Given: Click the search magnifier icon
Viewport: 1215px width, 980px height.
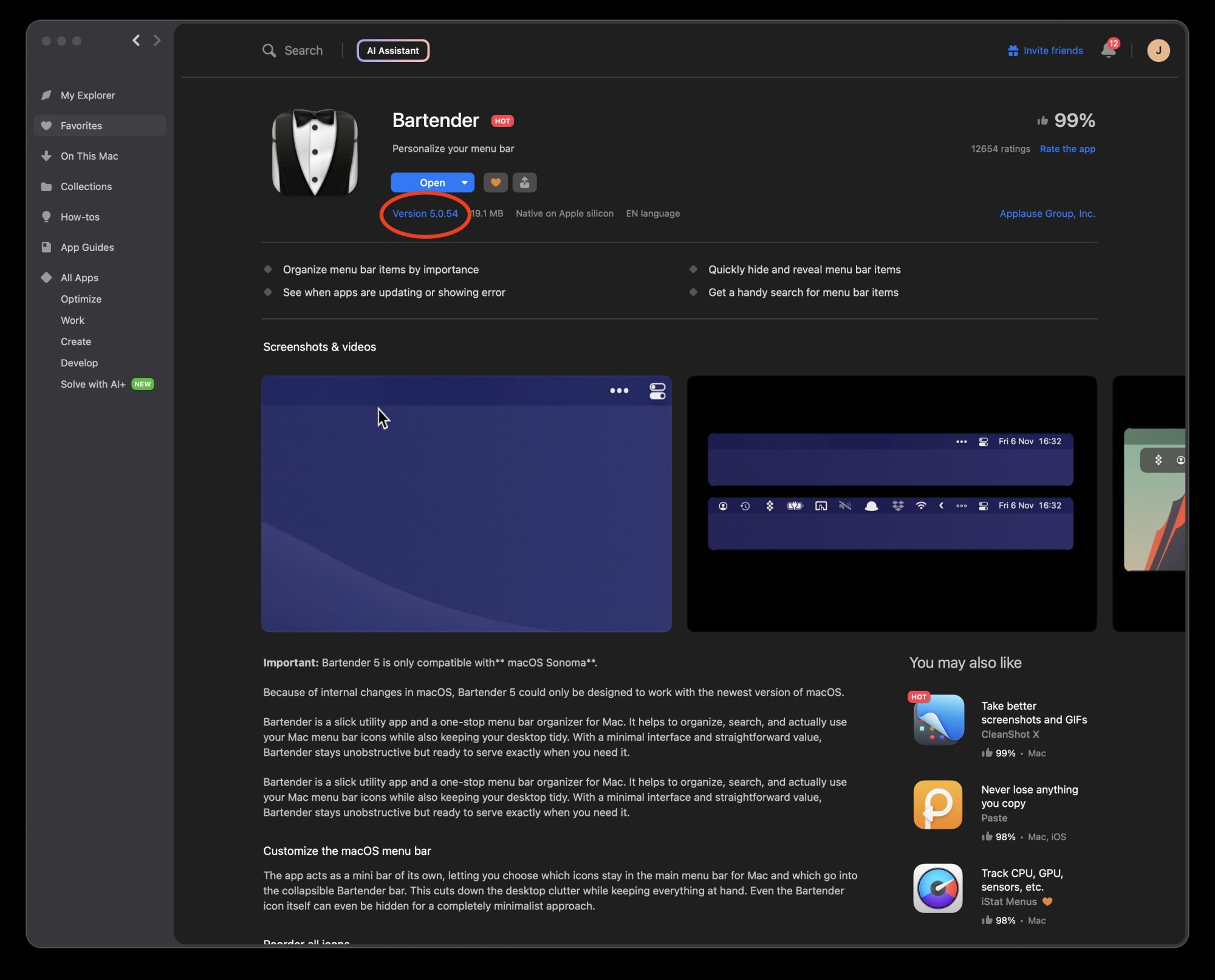Looking at the screenshot, I should coord(269,50).
